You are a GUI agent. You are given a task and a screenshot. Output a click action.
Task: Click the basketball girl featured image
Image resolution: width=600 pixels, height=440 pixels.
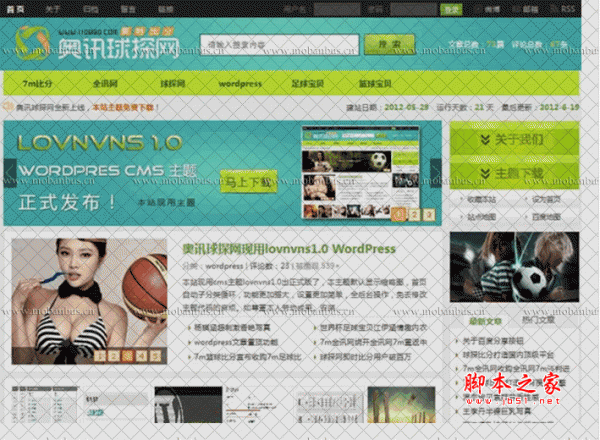pyautogui.click(x=89, y=301)
